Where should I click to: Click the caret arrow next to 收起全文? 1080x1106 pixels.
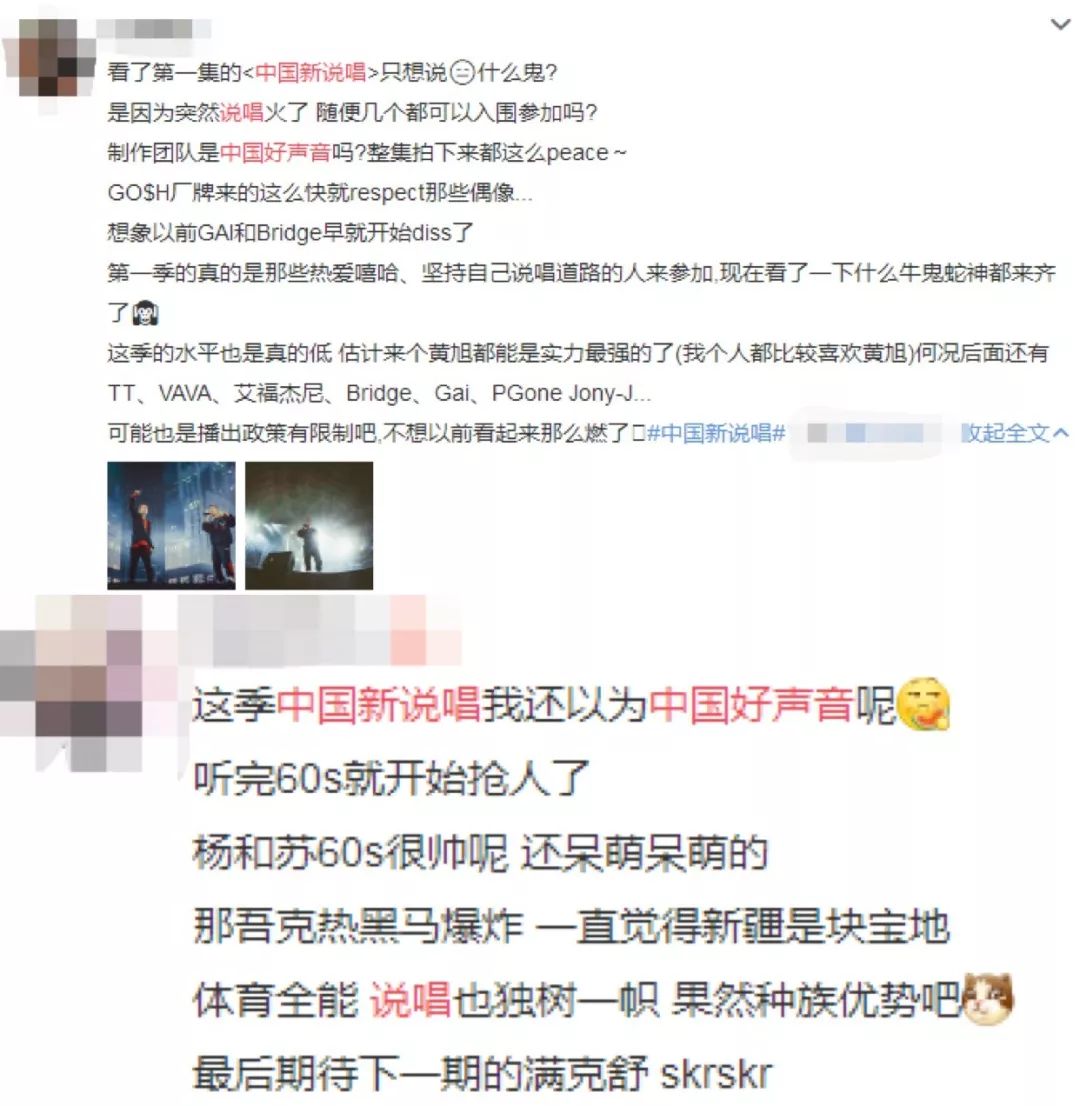pos(1060,432)
